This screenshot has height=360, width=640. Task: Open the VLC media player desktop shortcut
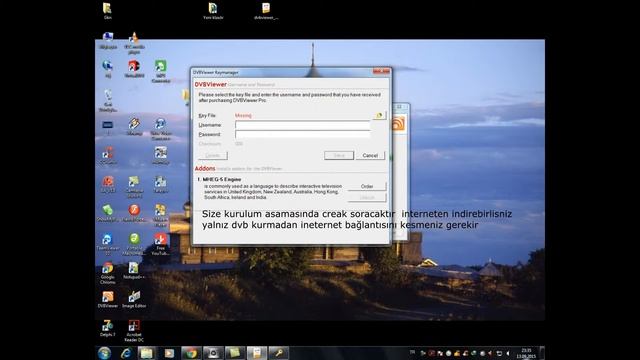[x=134, y=43]
